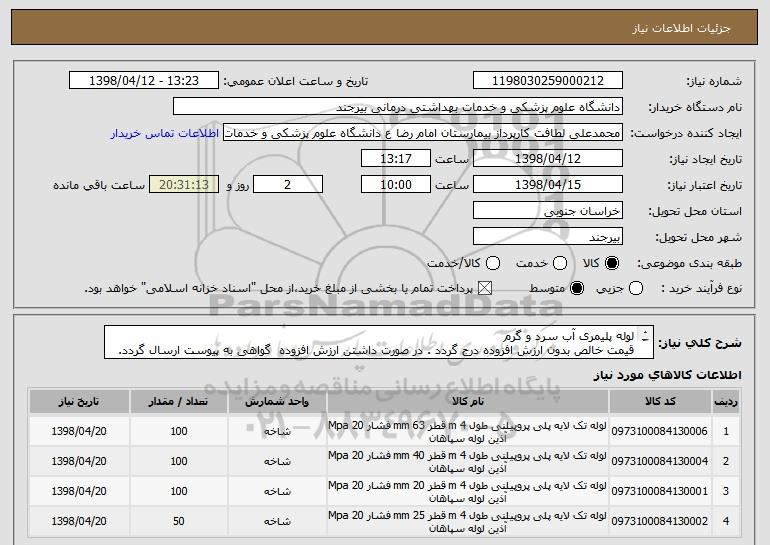Image resolution: width=770 pixels, height=545 pixels.
Task: Select product code 0973100084130002
Action: pos(660,521)
